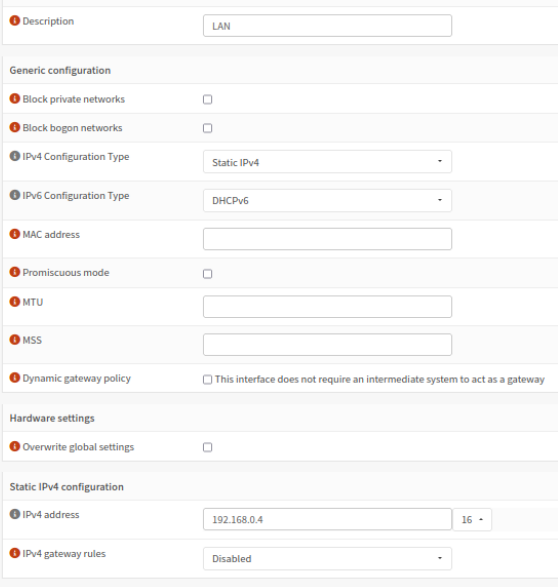The image size is (558, 587).
Task: Click info icon next to Dynamic gateway policy
Action: click(15, 378)
